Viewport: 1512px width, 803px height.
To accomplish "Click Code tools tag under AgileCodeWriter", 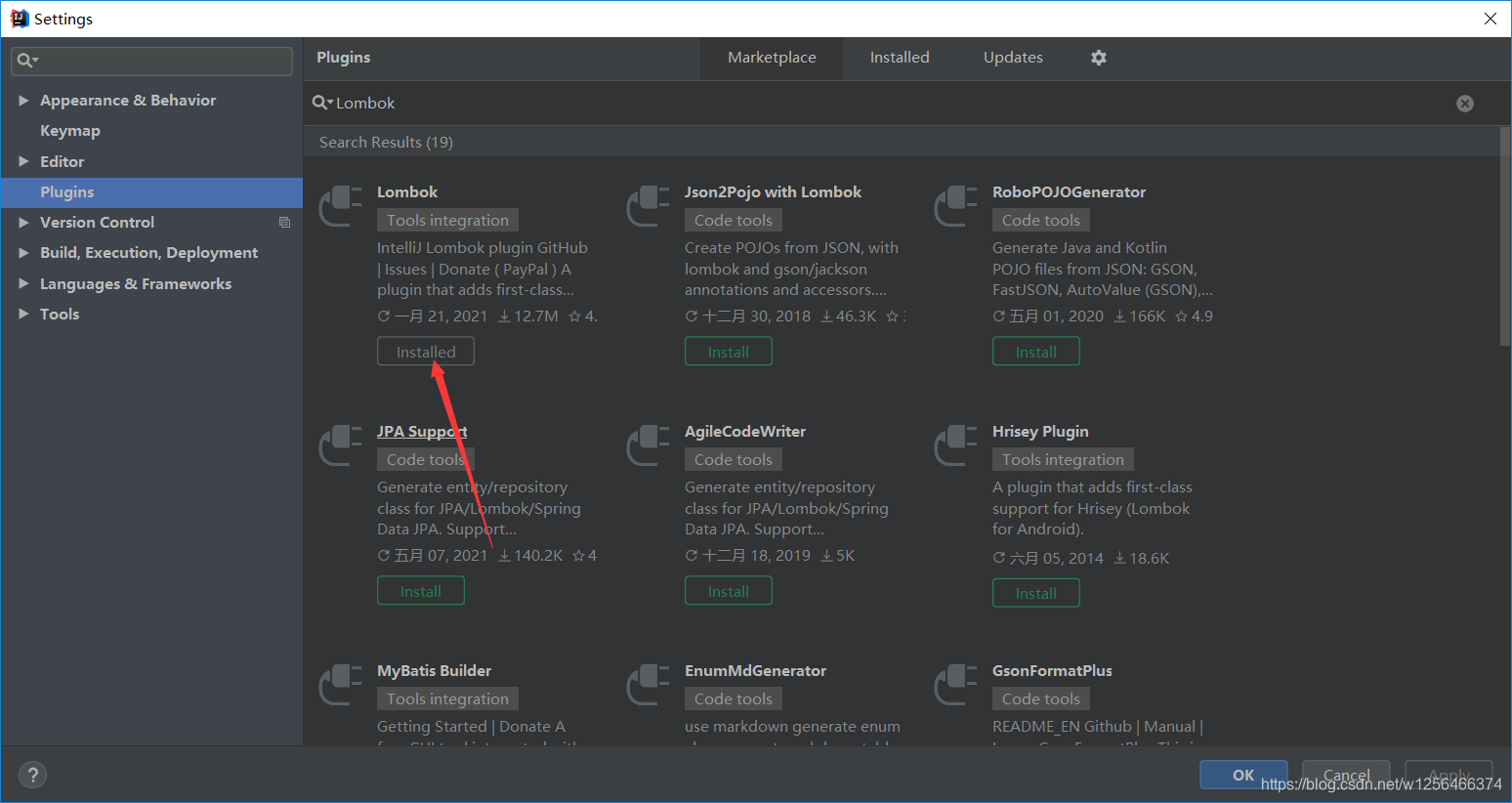I will [x=734, y=460].
